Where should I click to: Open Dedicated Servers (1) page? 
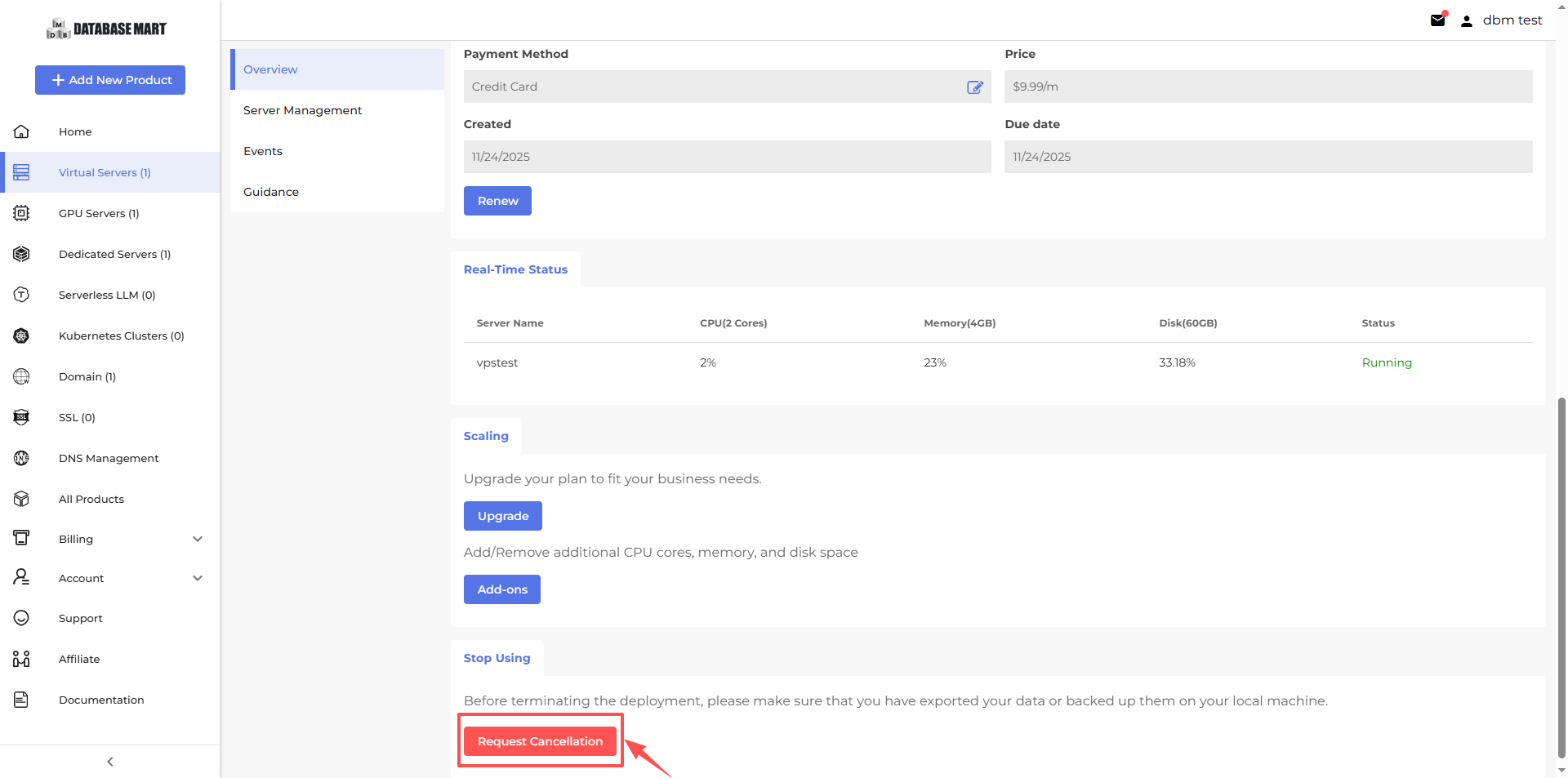pos(109,254)
